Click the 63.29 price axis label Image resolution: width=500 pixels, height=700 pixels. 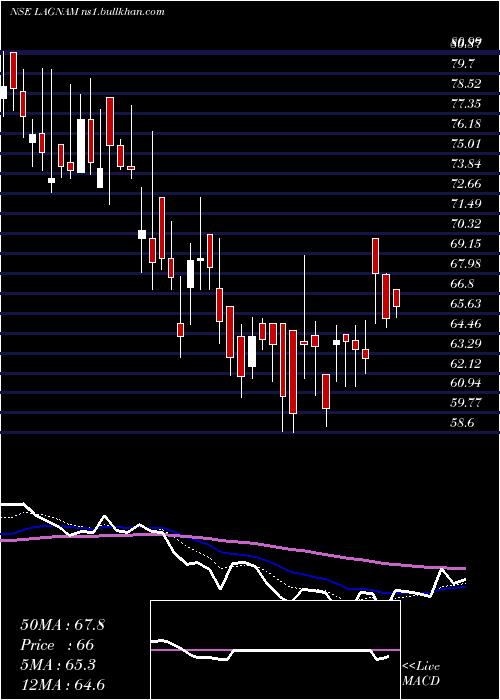466,344
